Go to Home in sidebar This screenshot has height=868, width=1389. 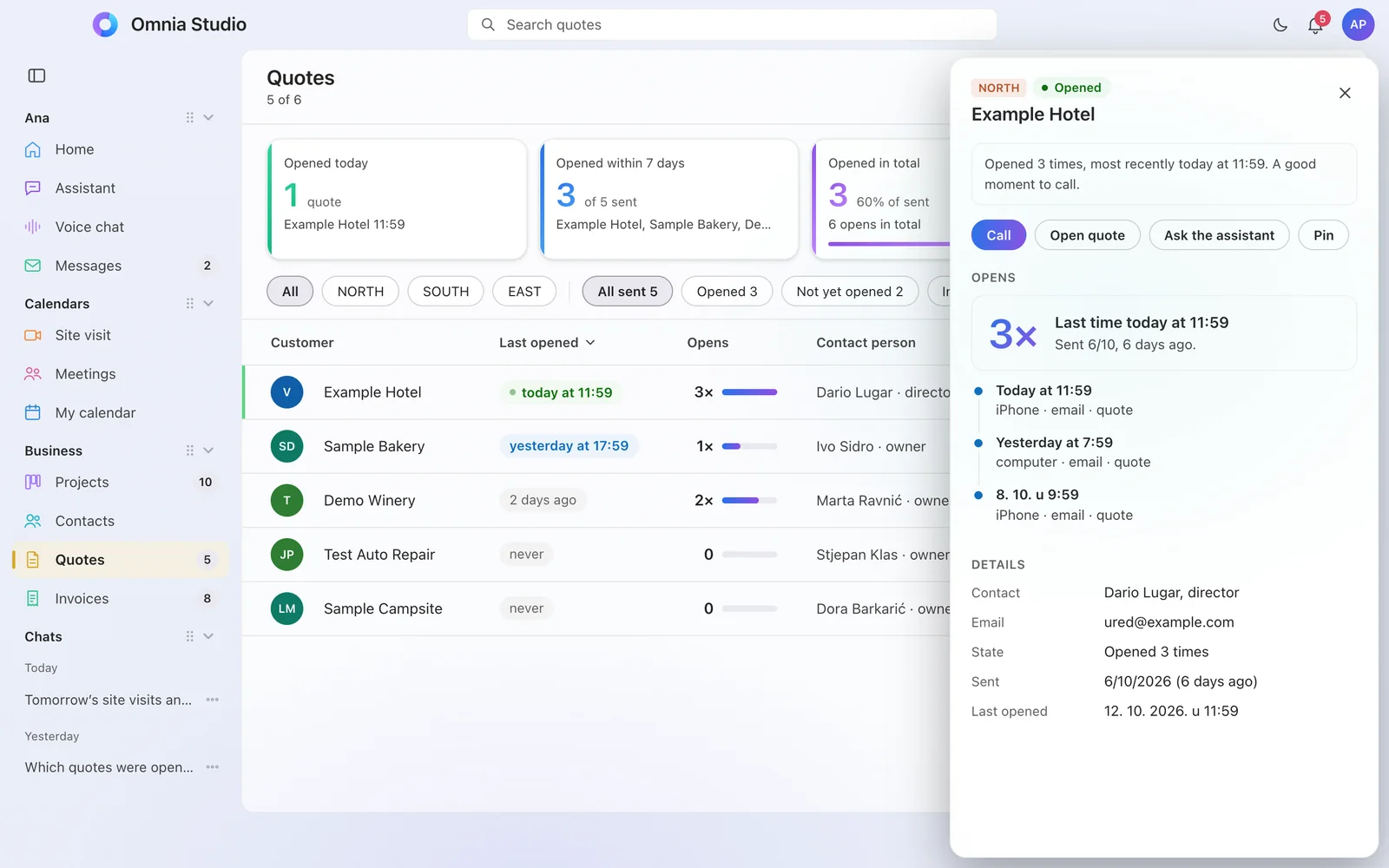[120, 149]
